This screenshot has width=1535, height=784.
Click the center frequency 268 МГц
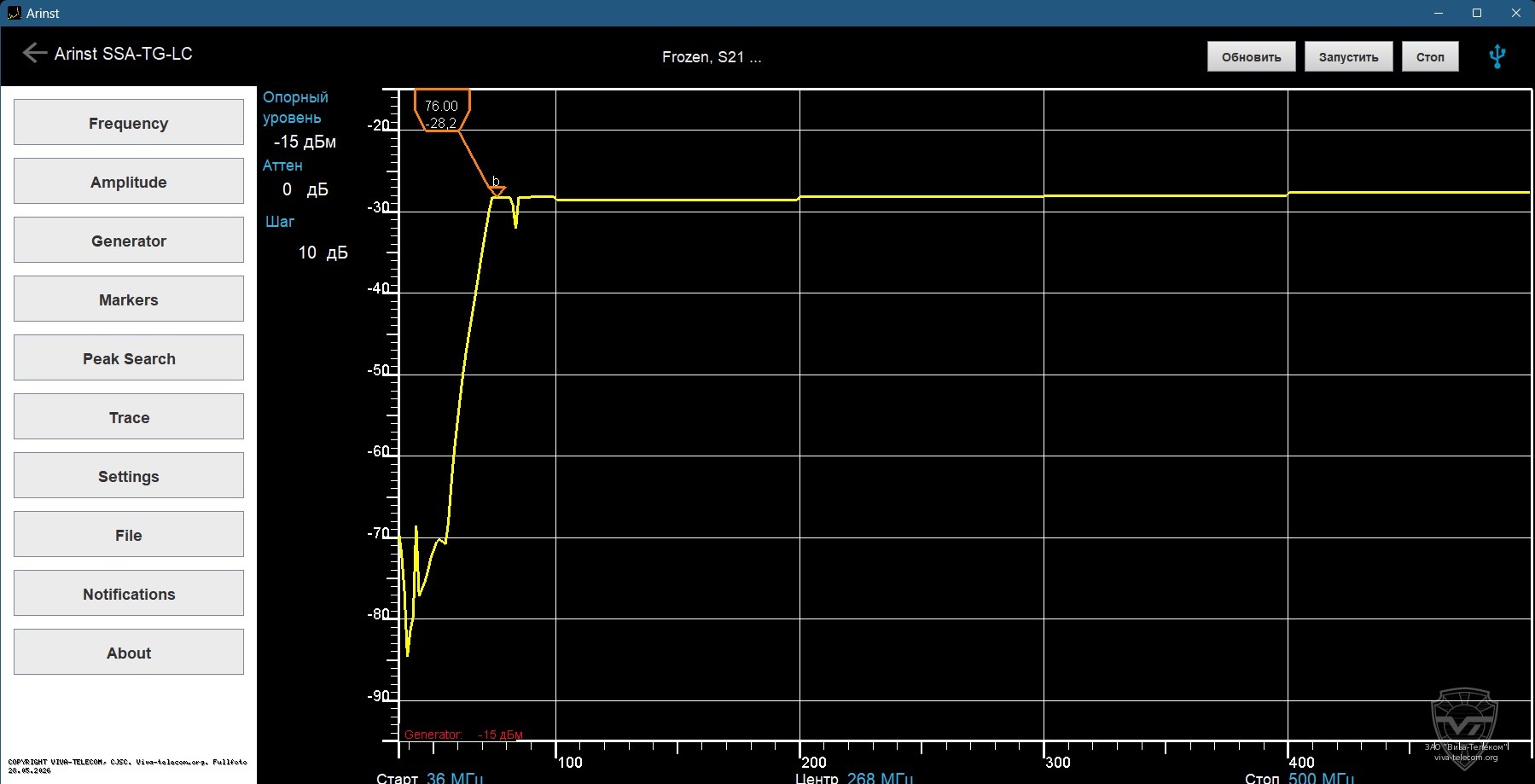point(880,777)
